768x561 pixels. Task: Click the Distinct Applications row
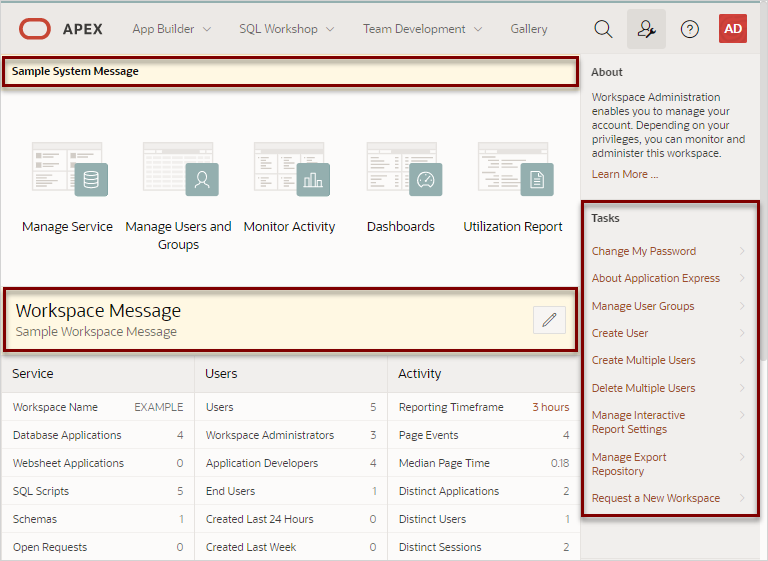[x=484, y=491]
